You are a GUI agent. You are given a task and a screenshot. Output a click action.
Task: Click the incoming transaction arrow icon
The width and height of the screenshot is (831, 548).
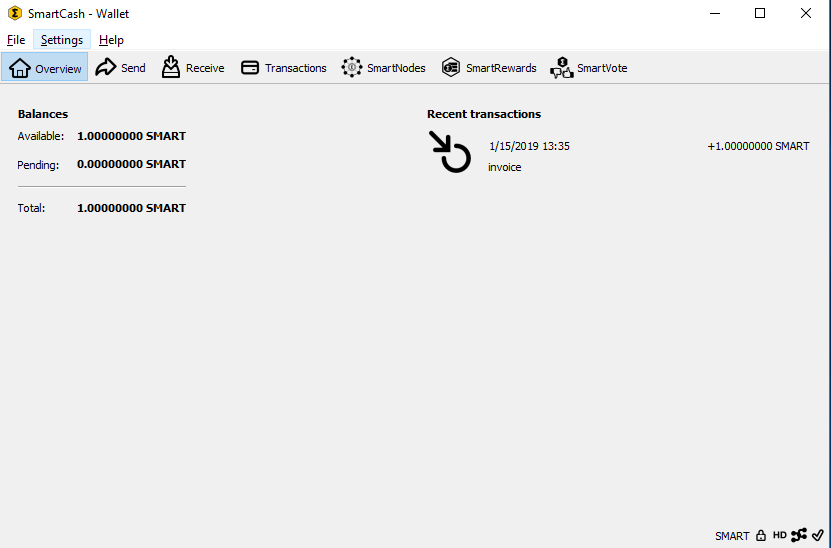(x=449, y=152)
